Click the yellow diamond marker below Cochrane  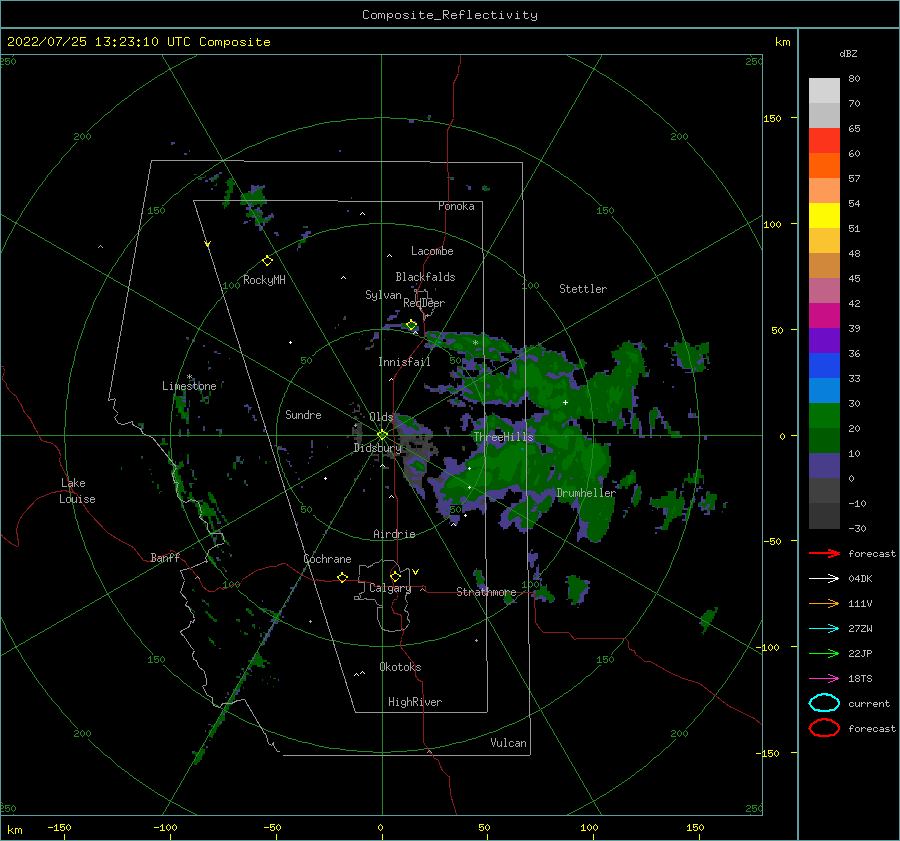[342, 577]
